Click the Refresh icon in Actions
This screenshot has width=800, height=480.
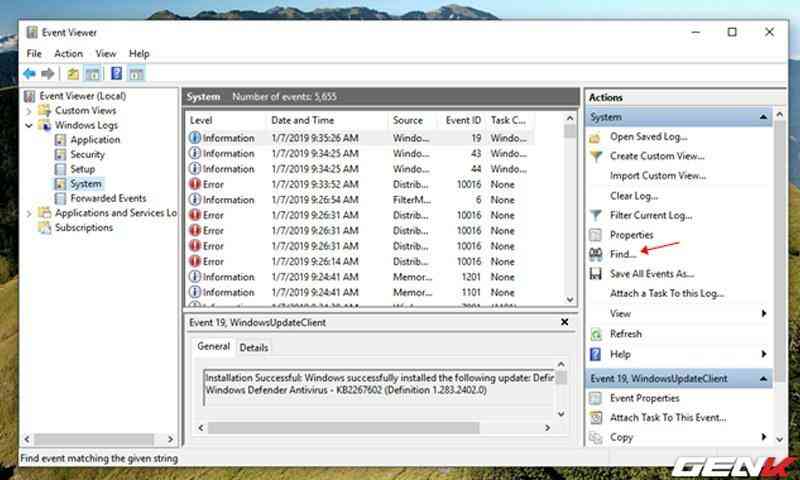(x=595, y=334)
